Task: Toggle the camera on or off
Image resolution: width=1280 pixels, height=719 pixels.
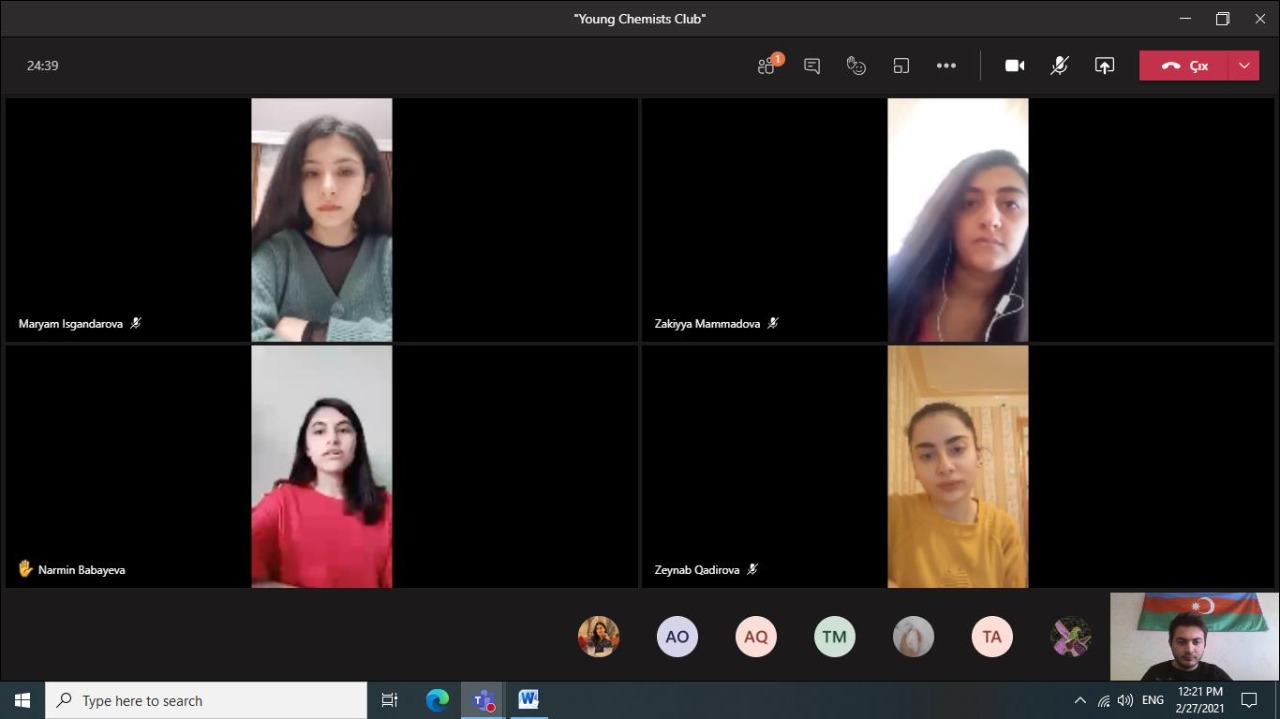Action: (x=1015, y=66)
